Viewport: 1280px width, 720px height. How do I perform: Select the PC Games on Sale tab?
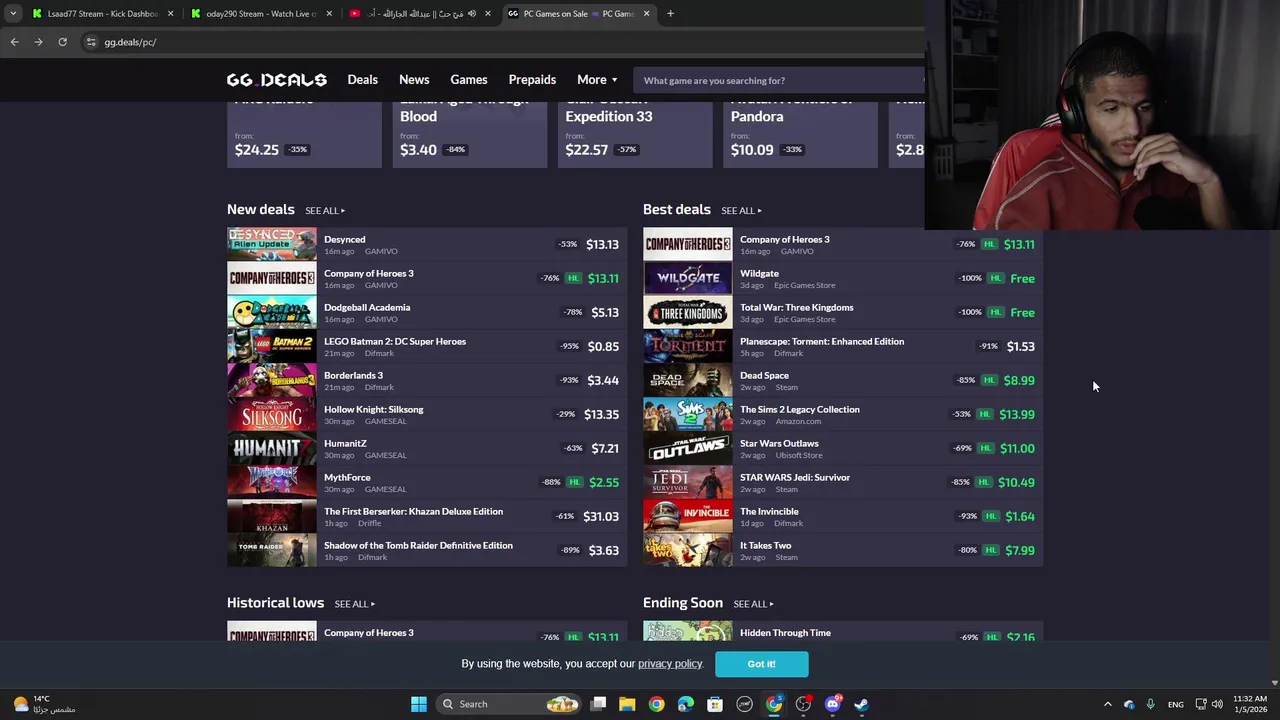[x=578, y=14]
